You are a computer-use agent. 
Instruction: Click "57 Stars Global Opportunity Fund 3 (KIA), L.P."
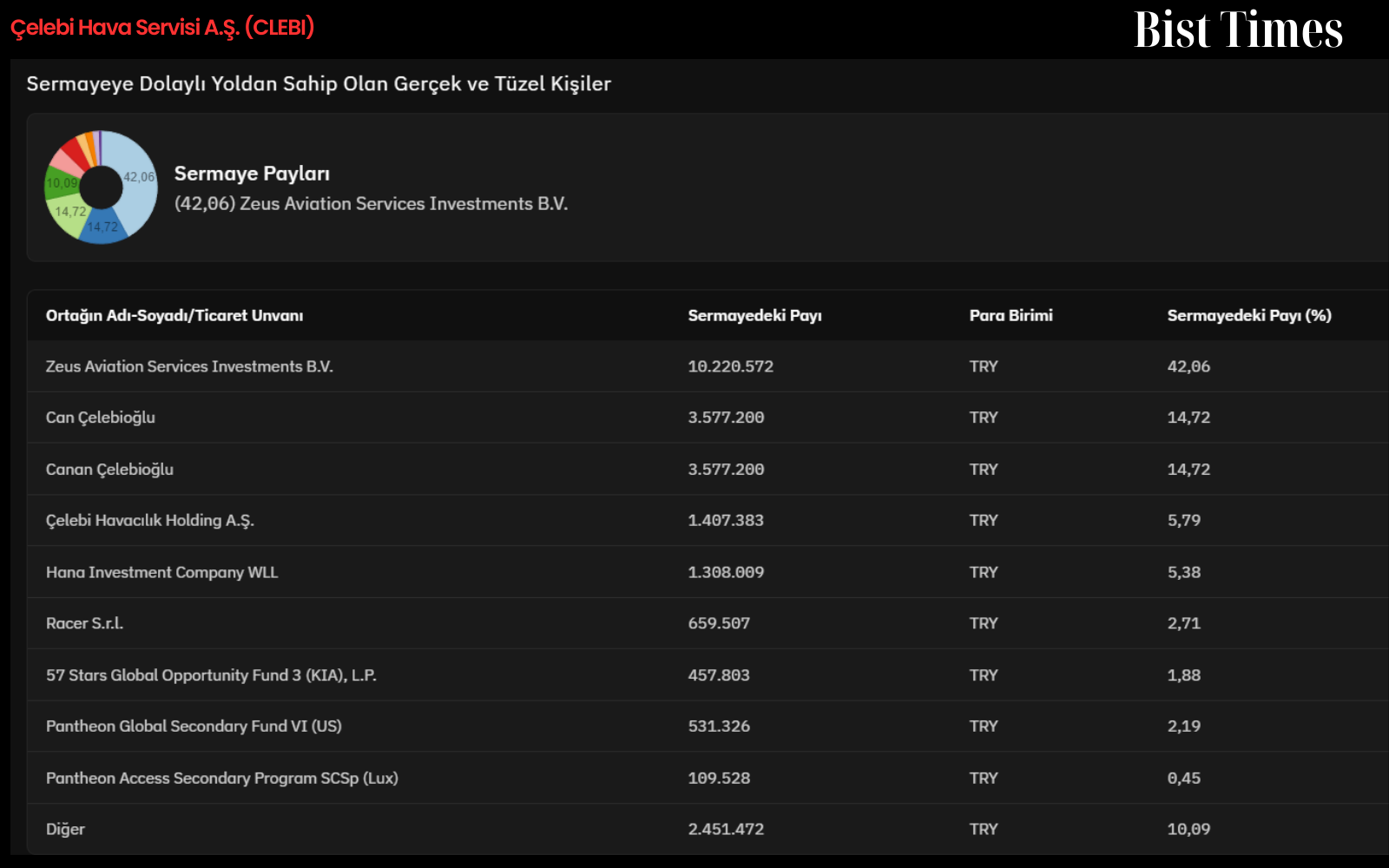coord(211,675)
